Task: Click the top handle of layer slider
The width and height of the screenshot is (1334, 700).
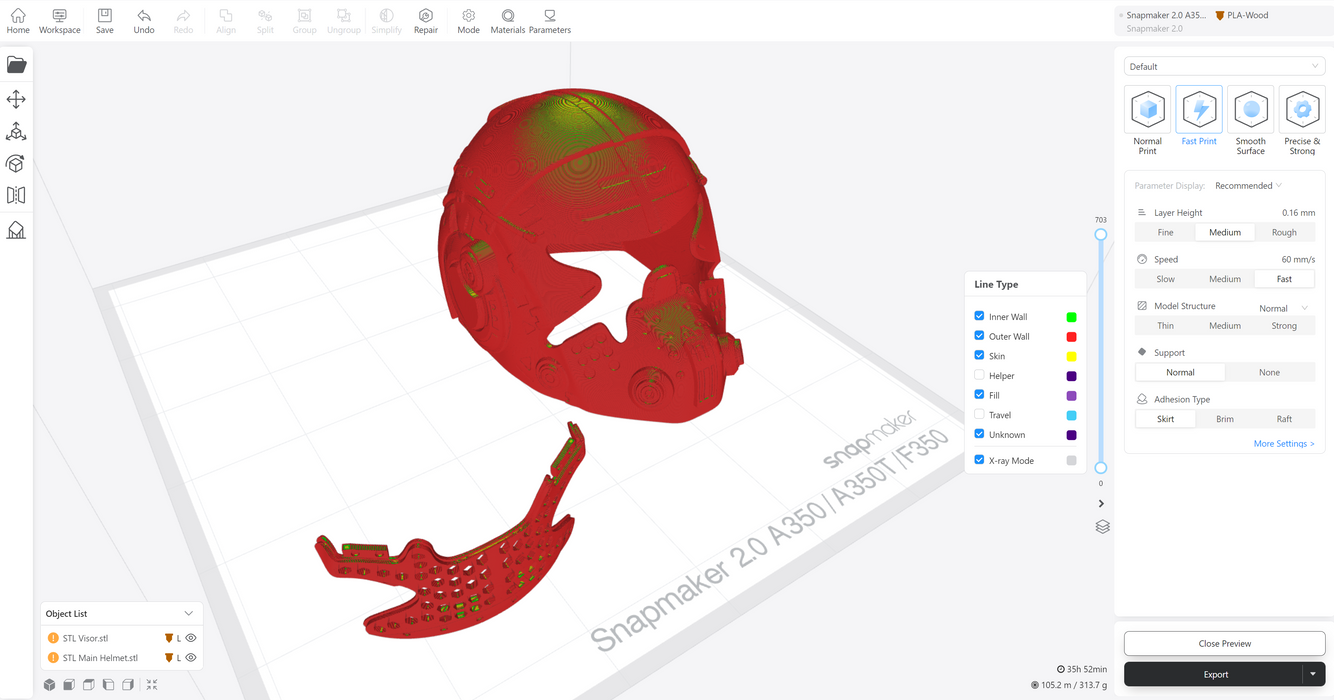Action: click(x=1100, y=234)
